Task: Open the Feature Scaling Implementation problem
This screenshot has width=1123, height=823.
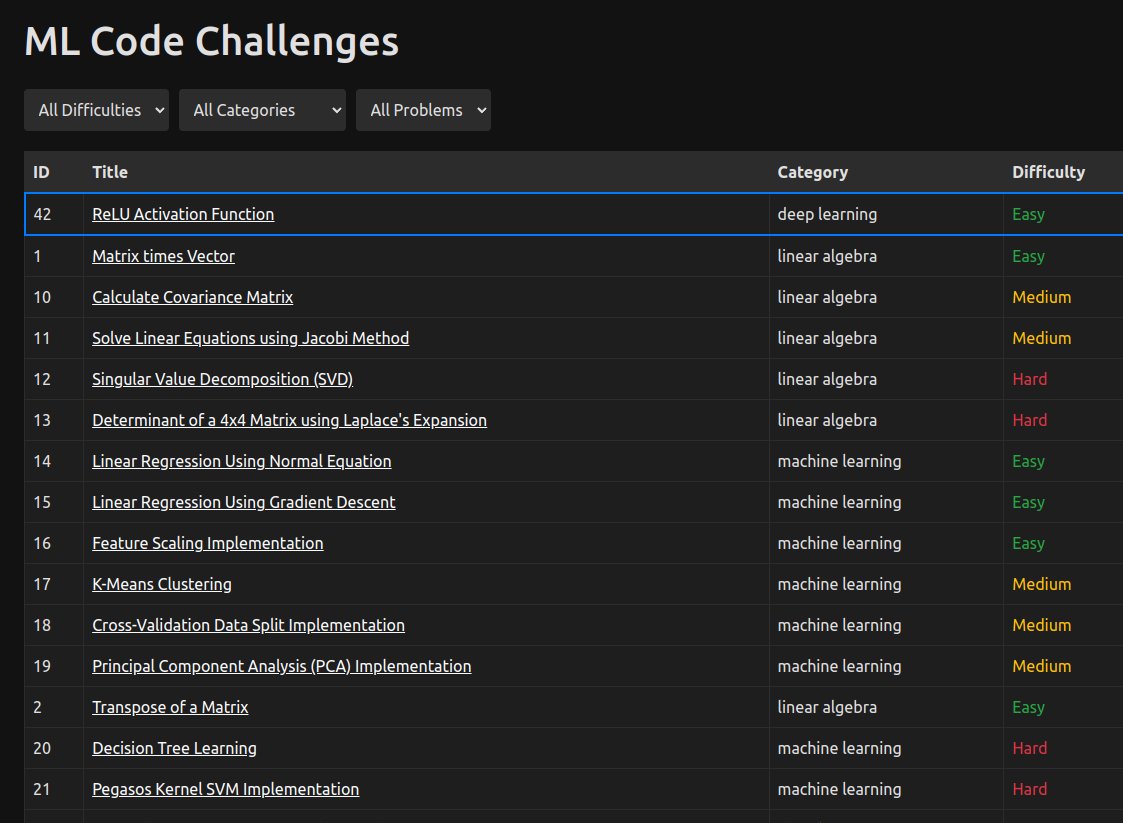Action: pos(207,543)
